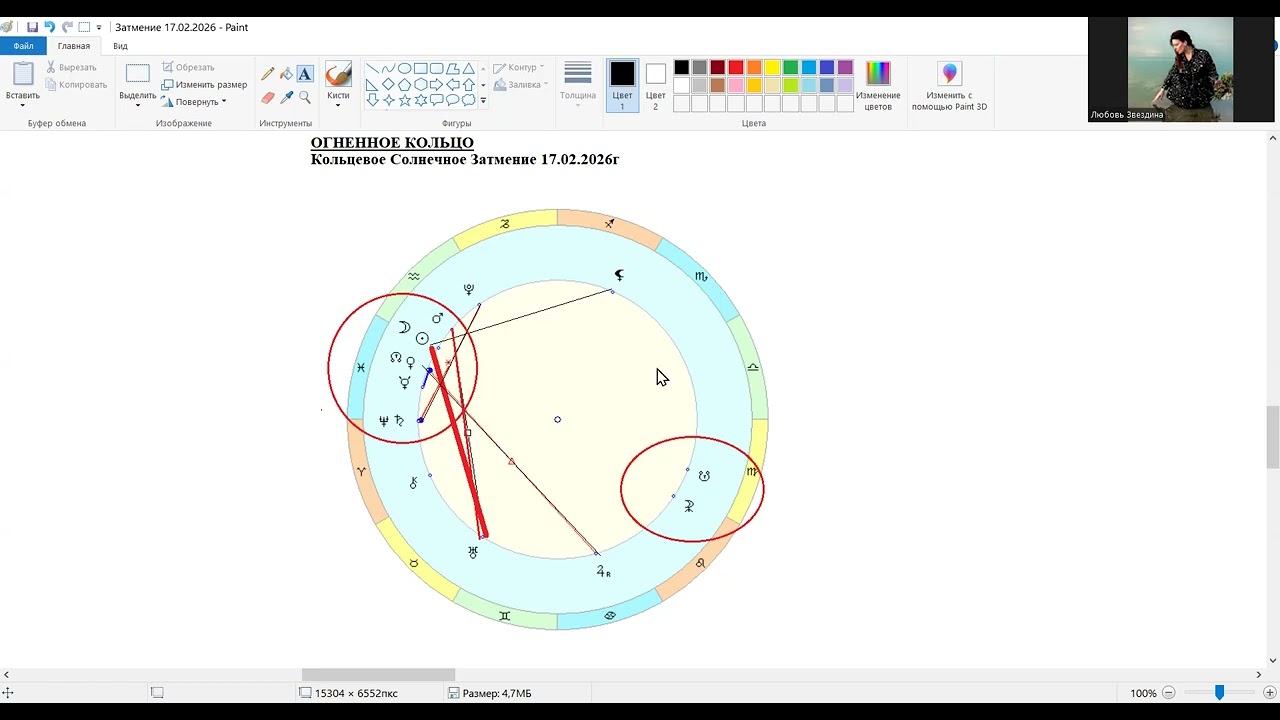Image resolution: width=1280 pixels, height=720 pixels.
Task: Click zoom in plus button
Action: pyautogui.click(x=1270, y=693)
